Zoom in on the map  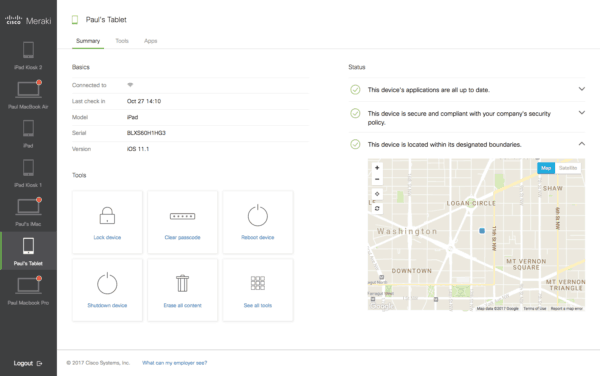tap(377, 168)
